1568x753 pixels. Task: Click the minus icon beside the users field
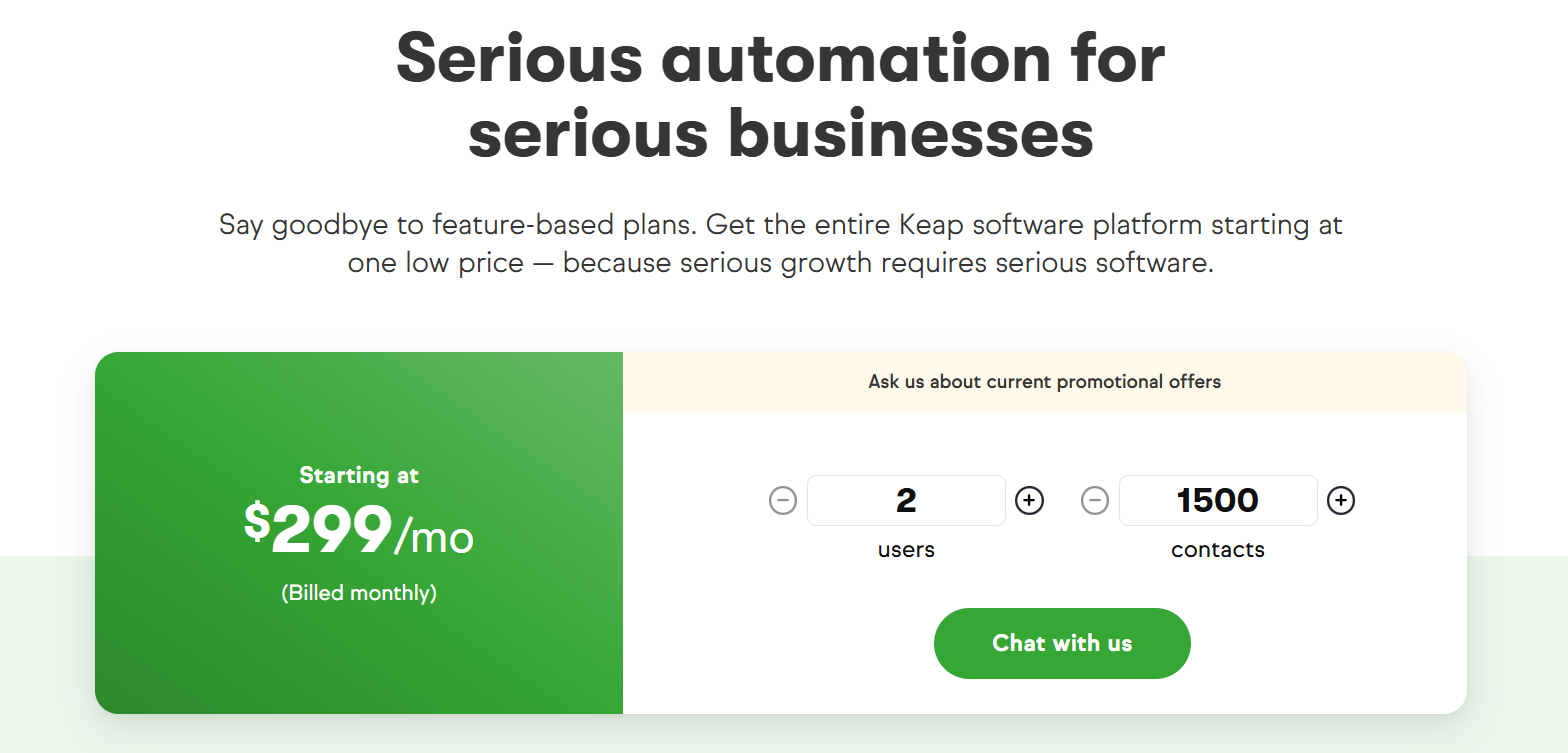click(x=783, y=500)
